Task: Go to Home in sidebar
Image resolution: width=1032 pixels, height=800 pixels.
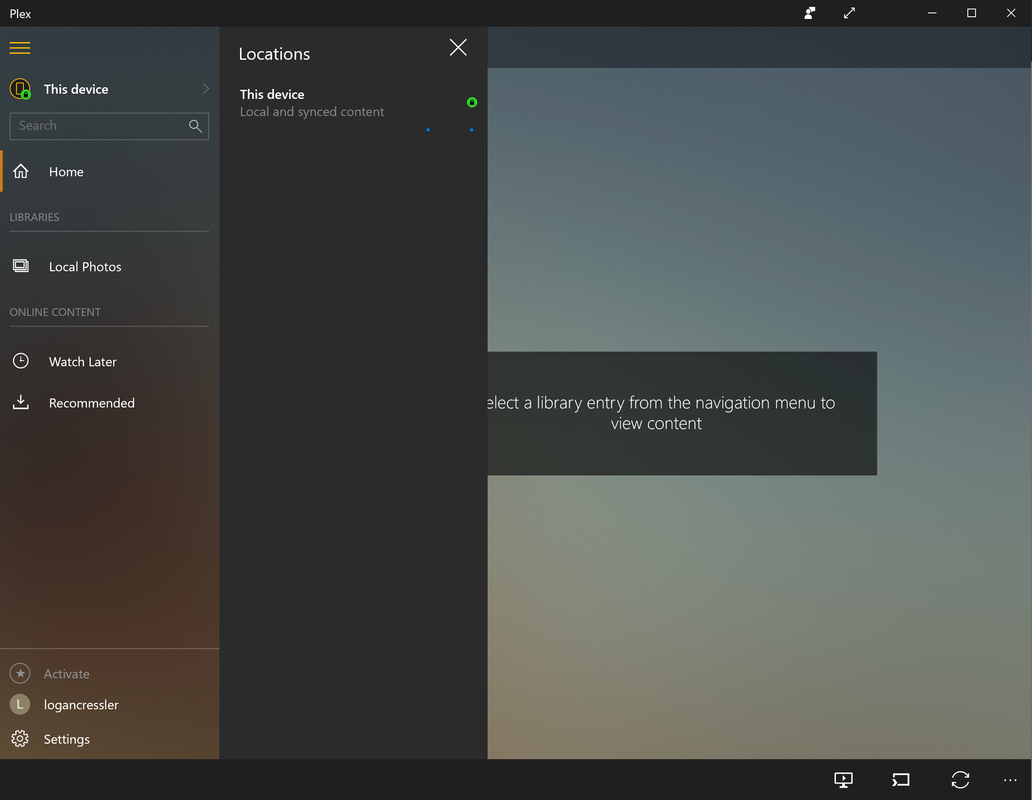Action: [109, 172]
